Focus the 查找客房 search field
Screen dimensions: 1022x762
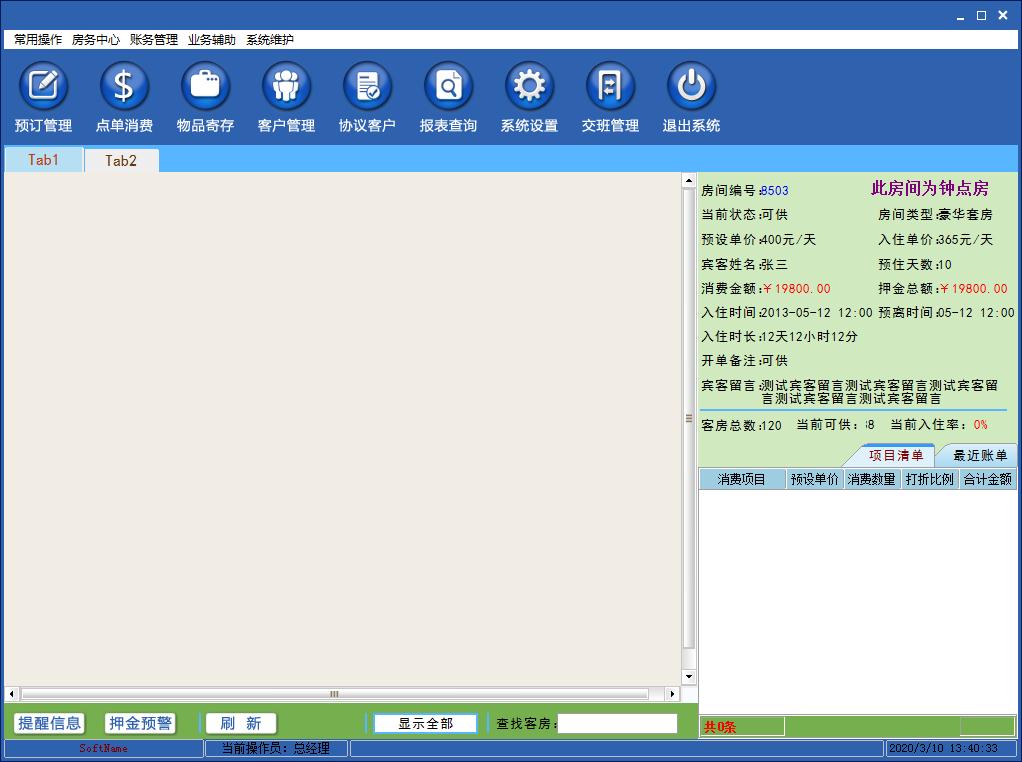pyautogui.click(x=617, y=724)
